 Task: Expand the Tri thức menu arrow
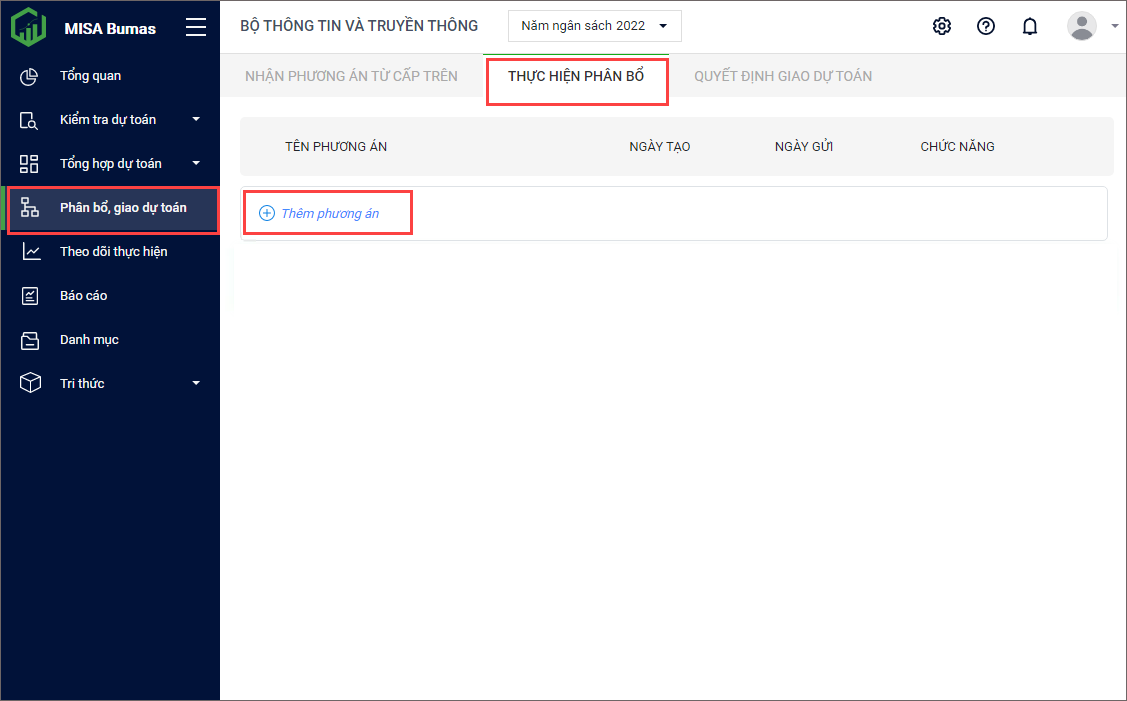point(196,384)
